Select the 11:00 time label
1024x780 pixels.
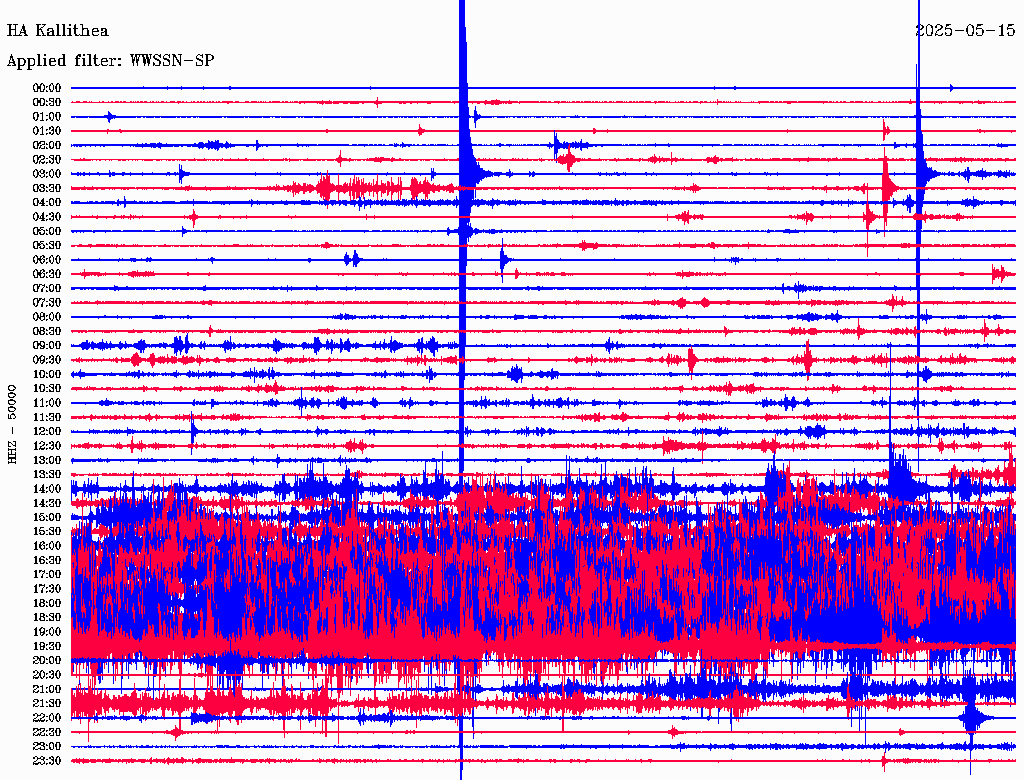click(47, 404)
